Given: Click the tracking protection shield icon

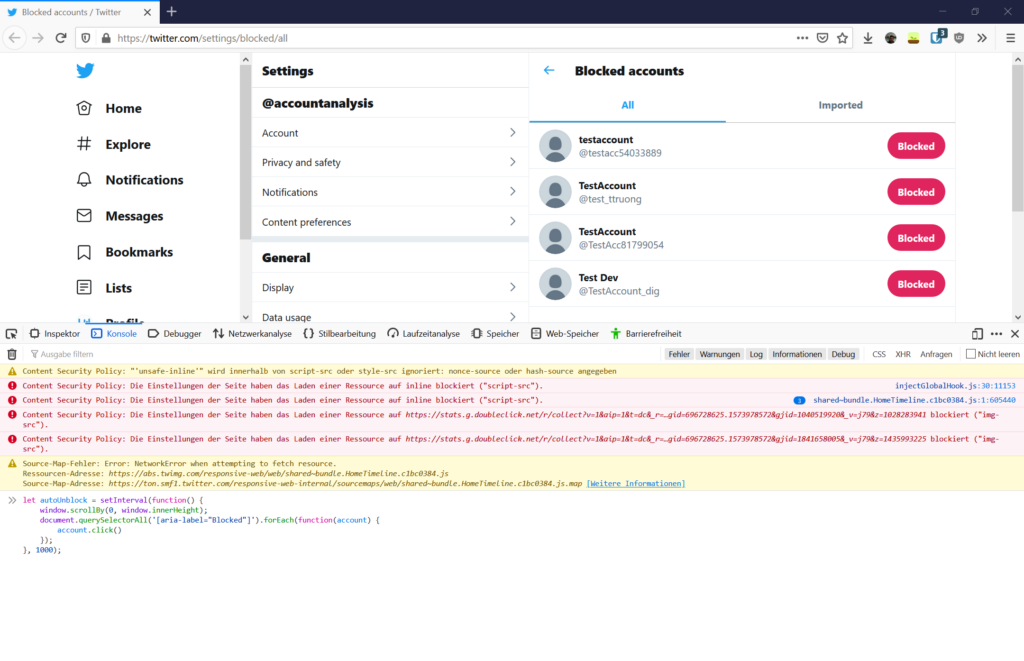Looking at the screenshot, I should pos(86,38).
